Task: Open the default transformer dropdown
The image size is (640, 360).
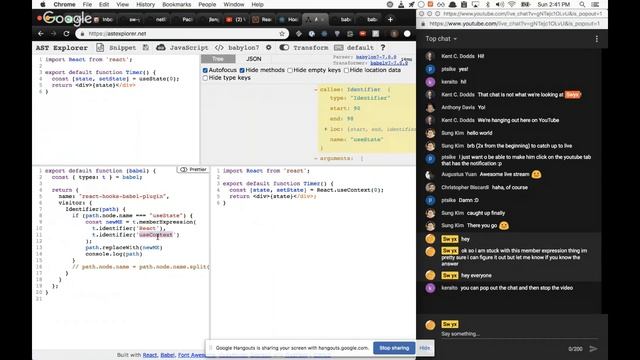Action: 360,48
